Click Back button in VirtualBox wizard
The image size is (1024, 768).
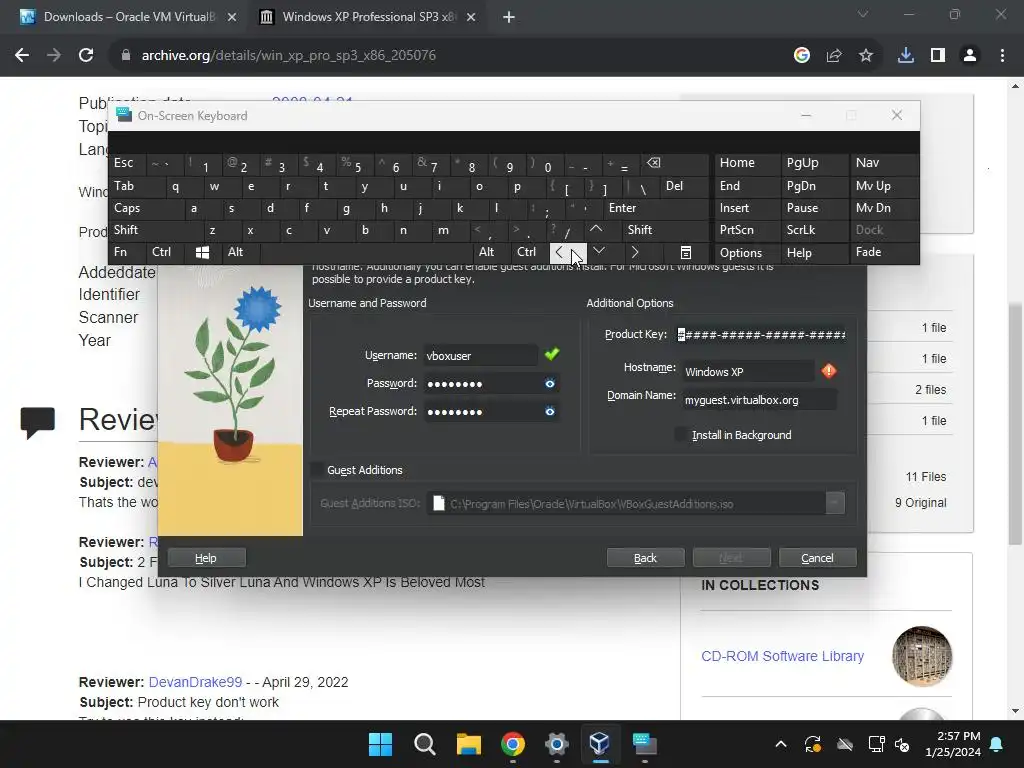(645, 558)
